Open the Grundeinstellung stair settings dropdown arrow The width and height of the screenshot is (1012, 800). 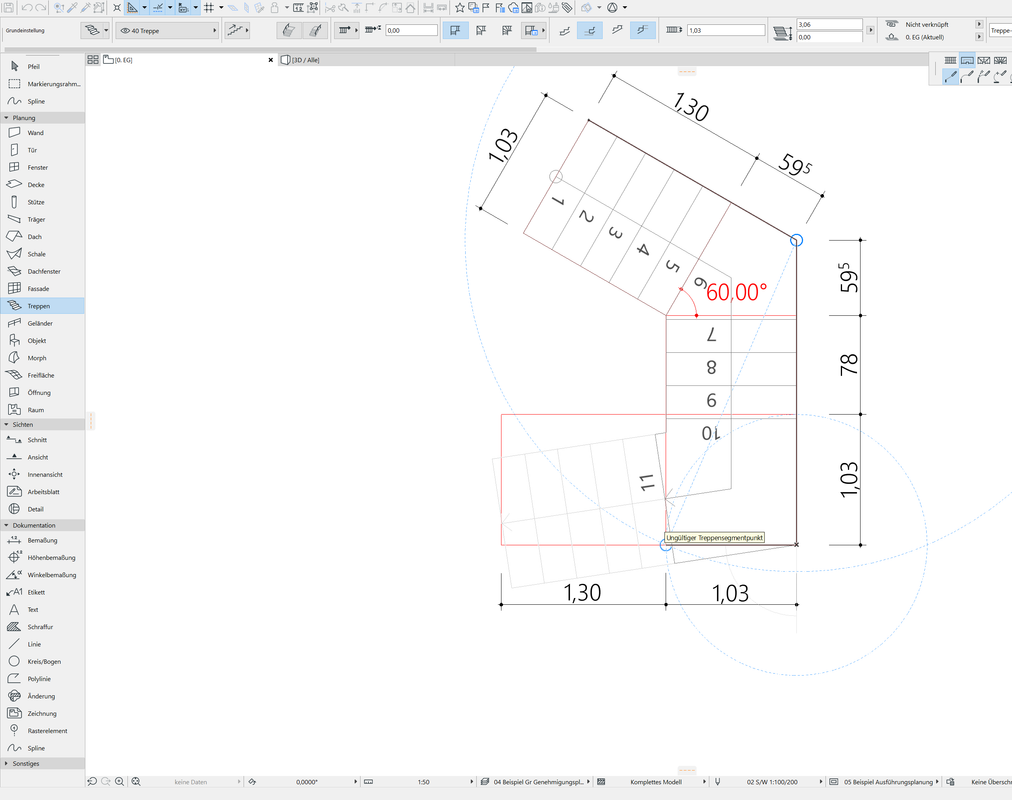pyautogui.click(x=106, y=30)
